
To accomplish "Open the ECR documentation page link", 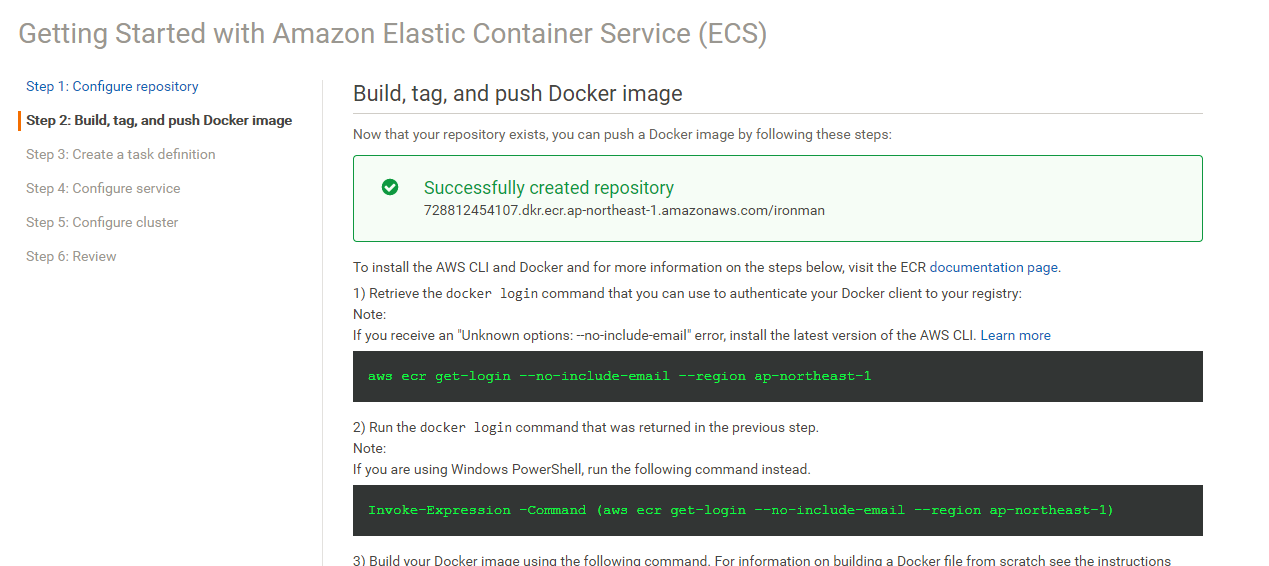I will 993,268.
